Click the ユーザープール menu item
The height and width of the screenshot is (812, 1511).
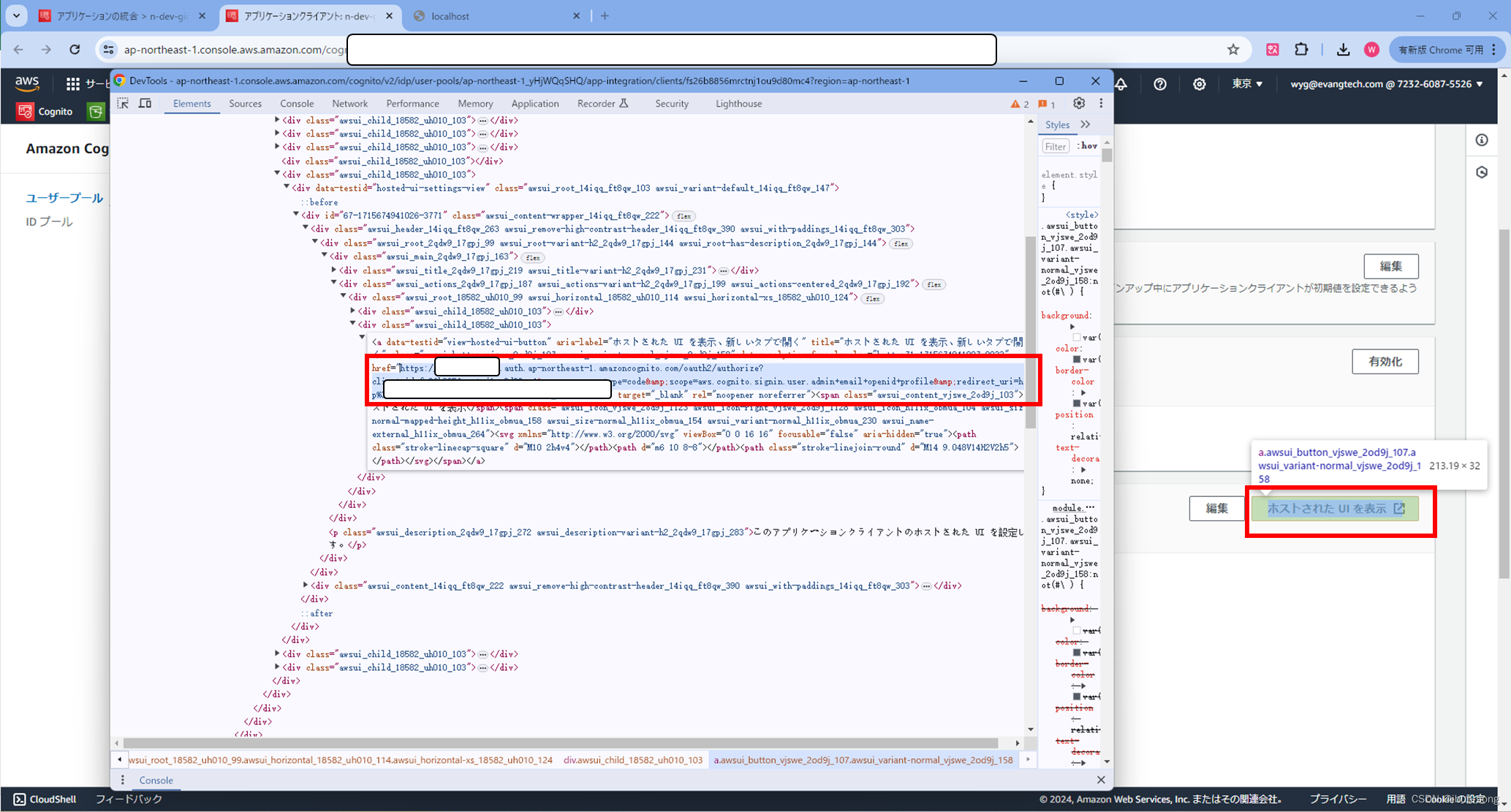tap(62, 196)
